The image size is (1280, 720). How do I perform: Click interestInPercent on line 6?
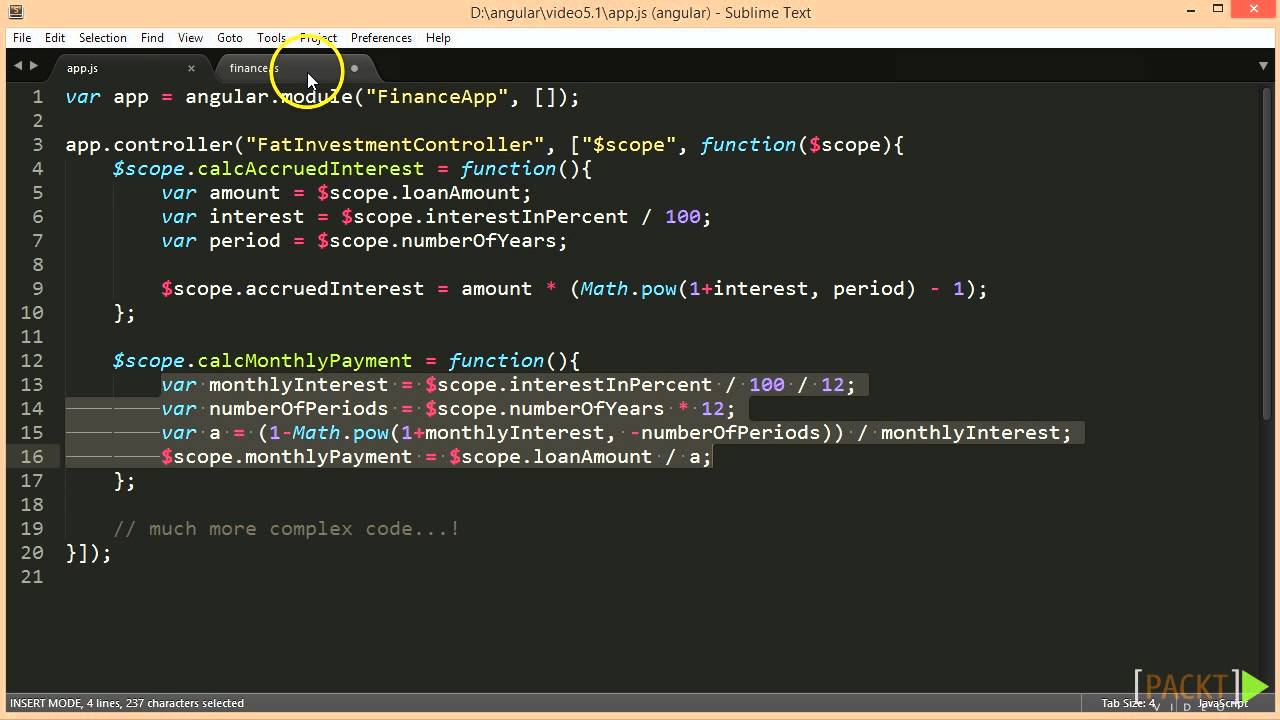[x=527, y=217]
